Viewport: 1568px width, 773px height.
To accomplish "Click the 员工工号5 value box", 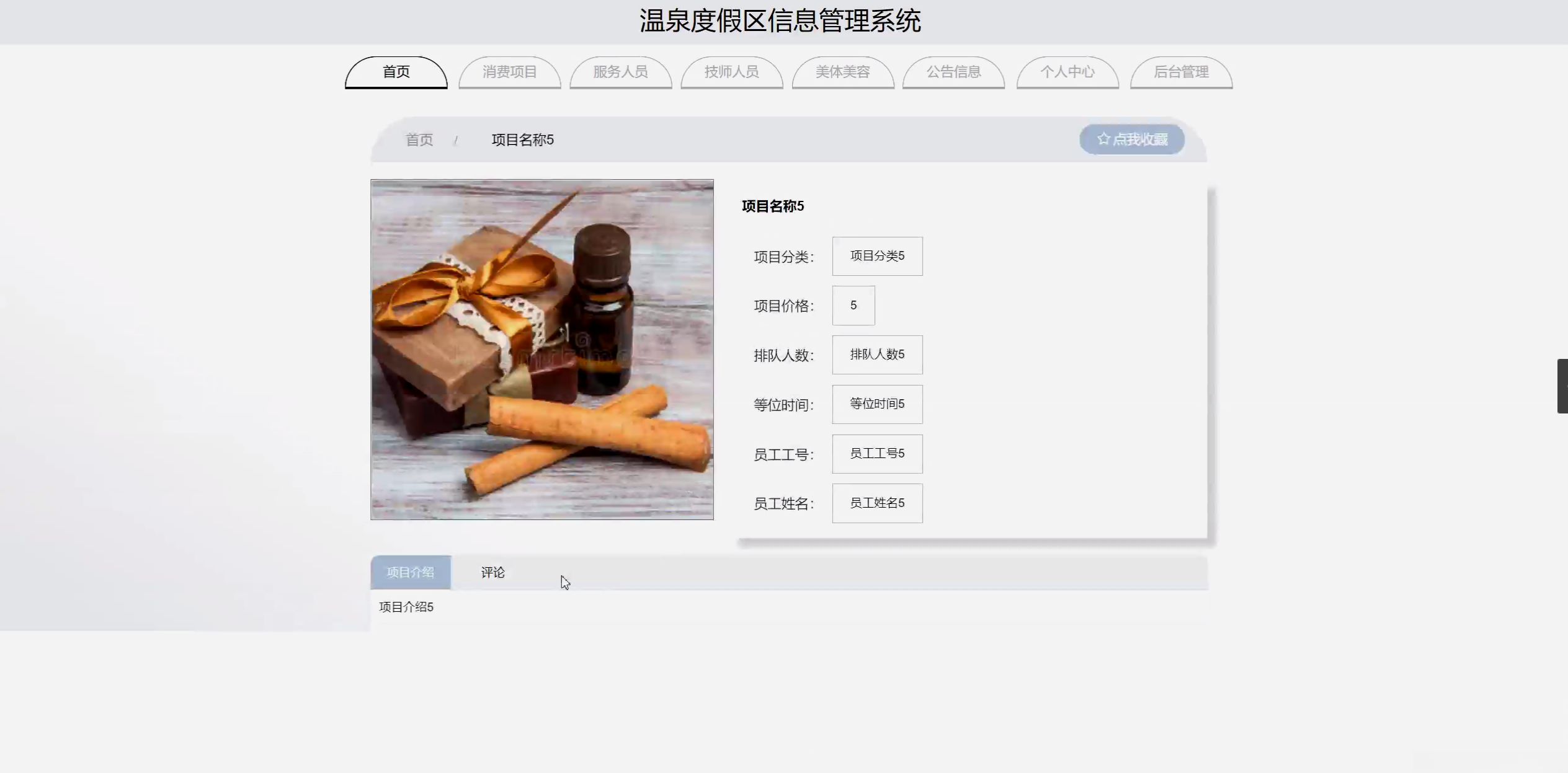I will click(x=877, y=454).
